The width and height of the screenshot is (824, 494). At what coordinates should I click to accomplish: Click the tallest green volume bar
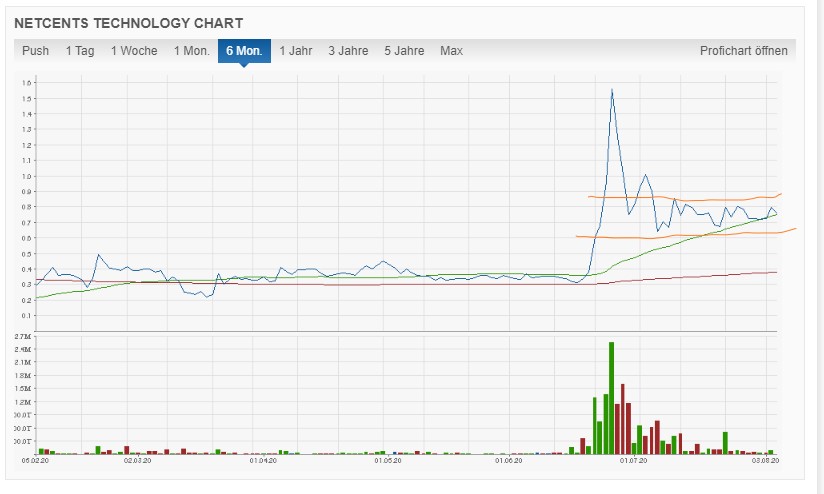click(x=611, y=398)
